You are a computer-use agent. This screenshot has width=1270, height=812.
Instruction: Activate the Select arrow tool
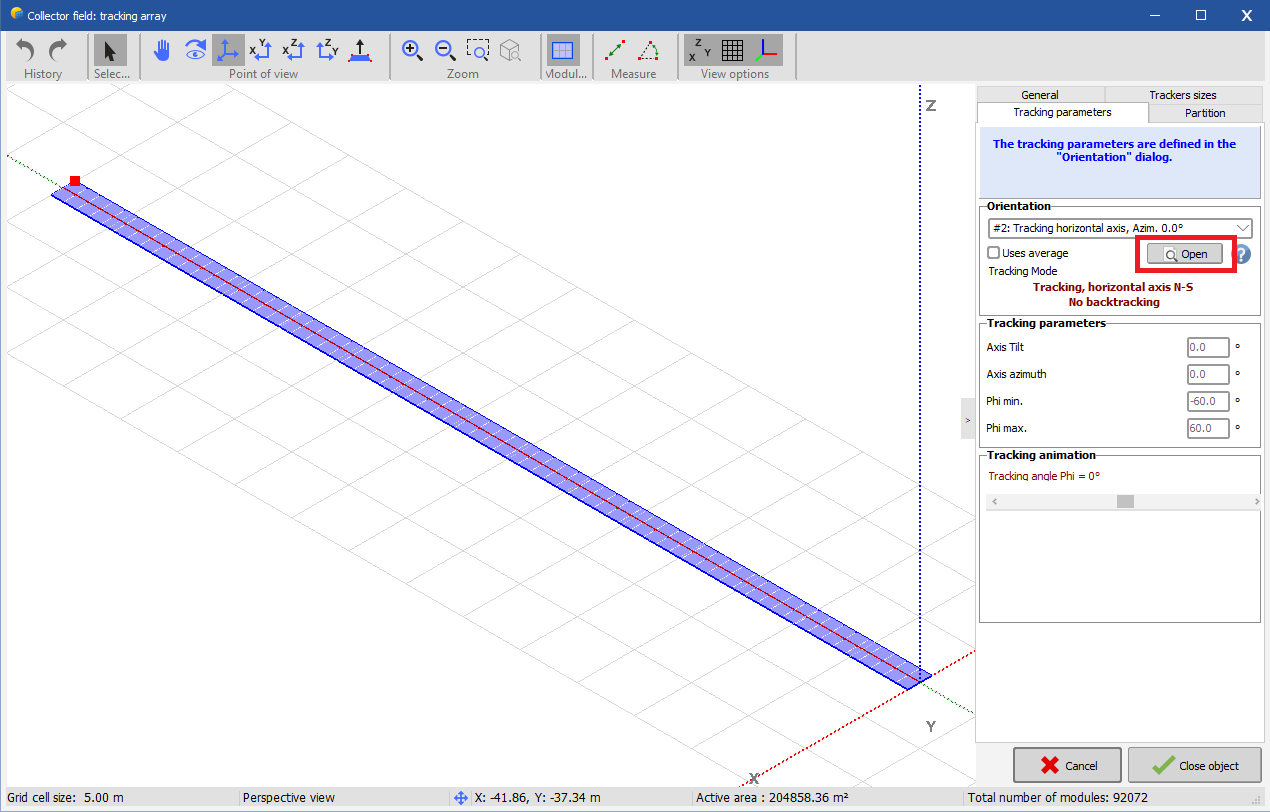coord(111,50)
